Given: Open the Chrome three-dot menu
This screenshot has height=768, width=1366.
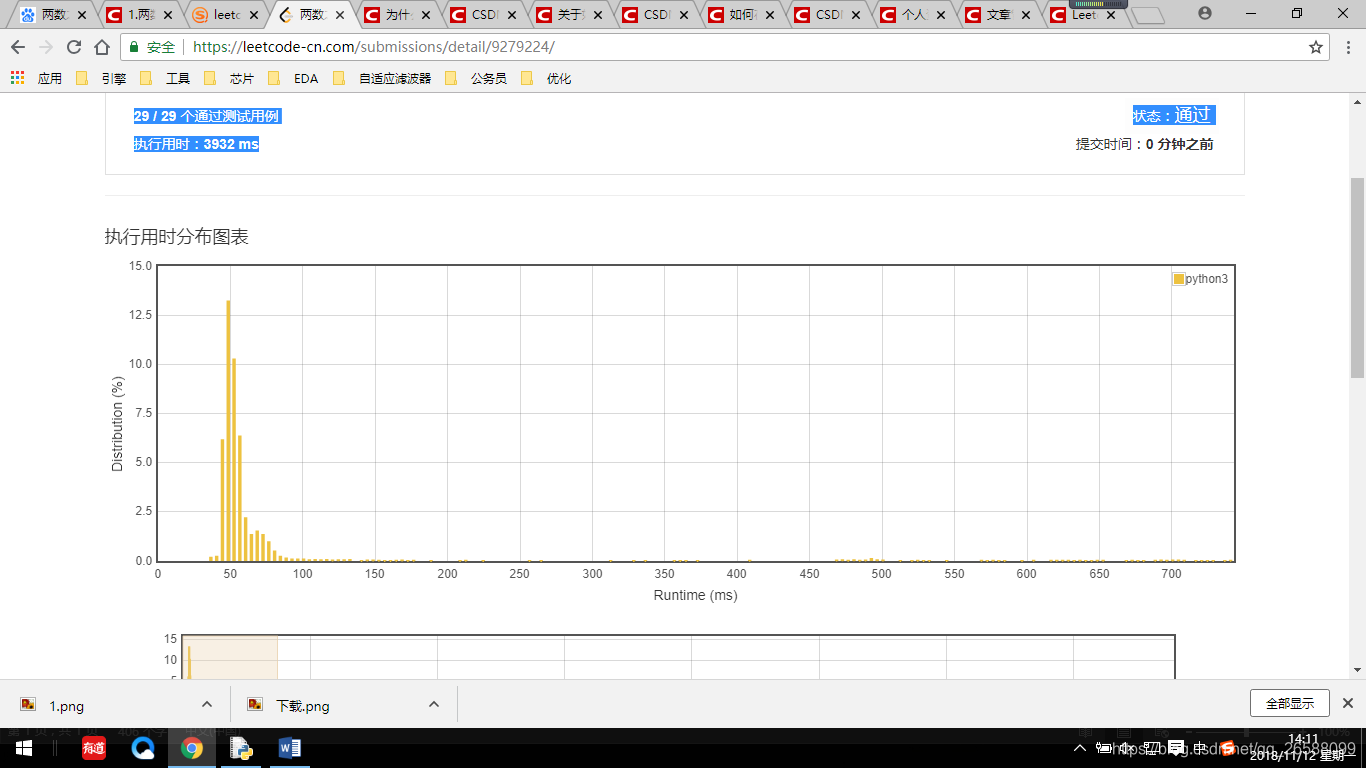Looking at the screenshot, I should 1347,47.
